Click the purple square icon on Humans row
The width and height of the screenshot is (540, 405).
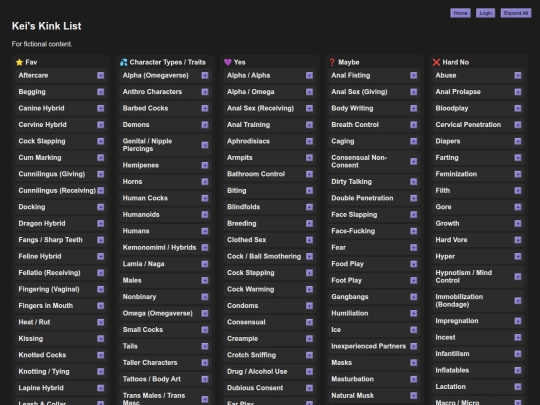click(x=205, y=231)
